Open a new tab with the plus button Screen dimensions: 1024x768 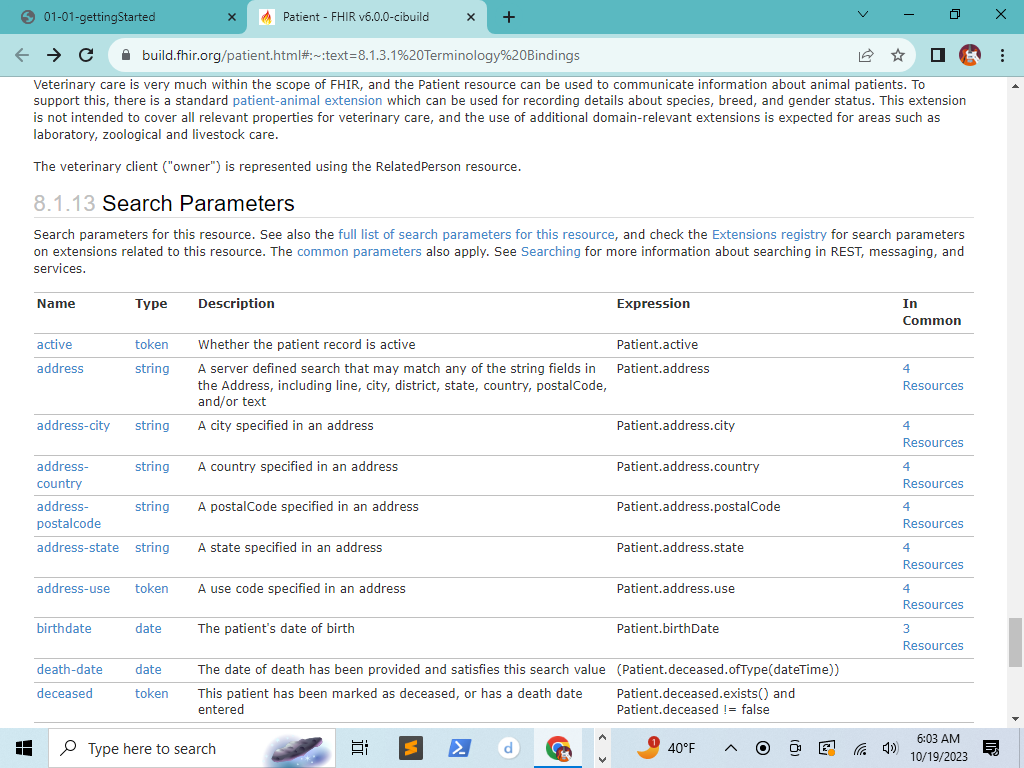(509, 17)
